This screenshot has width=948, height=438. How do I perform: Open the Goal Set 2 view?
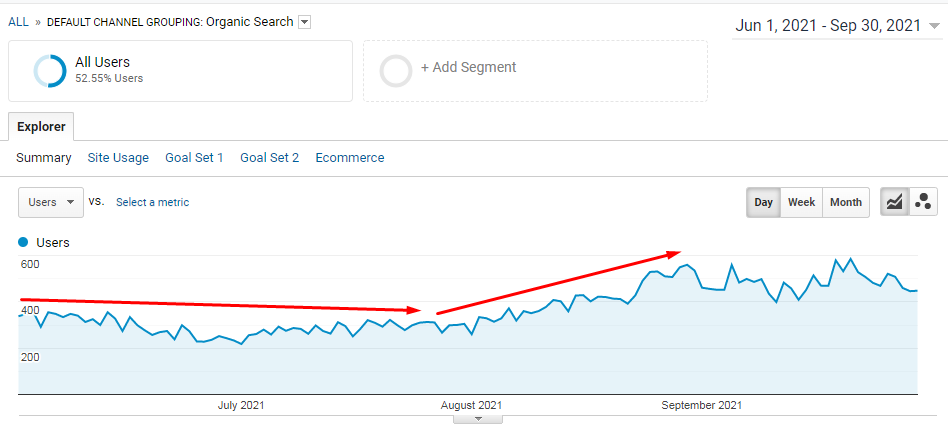[269, 158]
